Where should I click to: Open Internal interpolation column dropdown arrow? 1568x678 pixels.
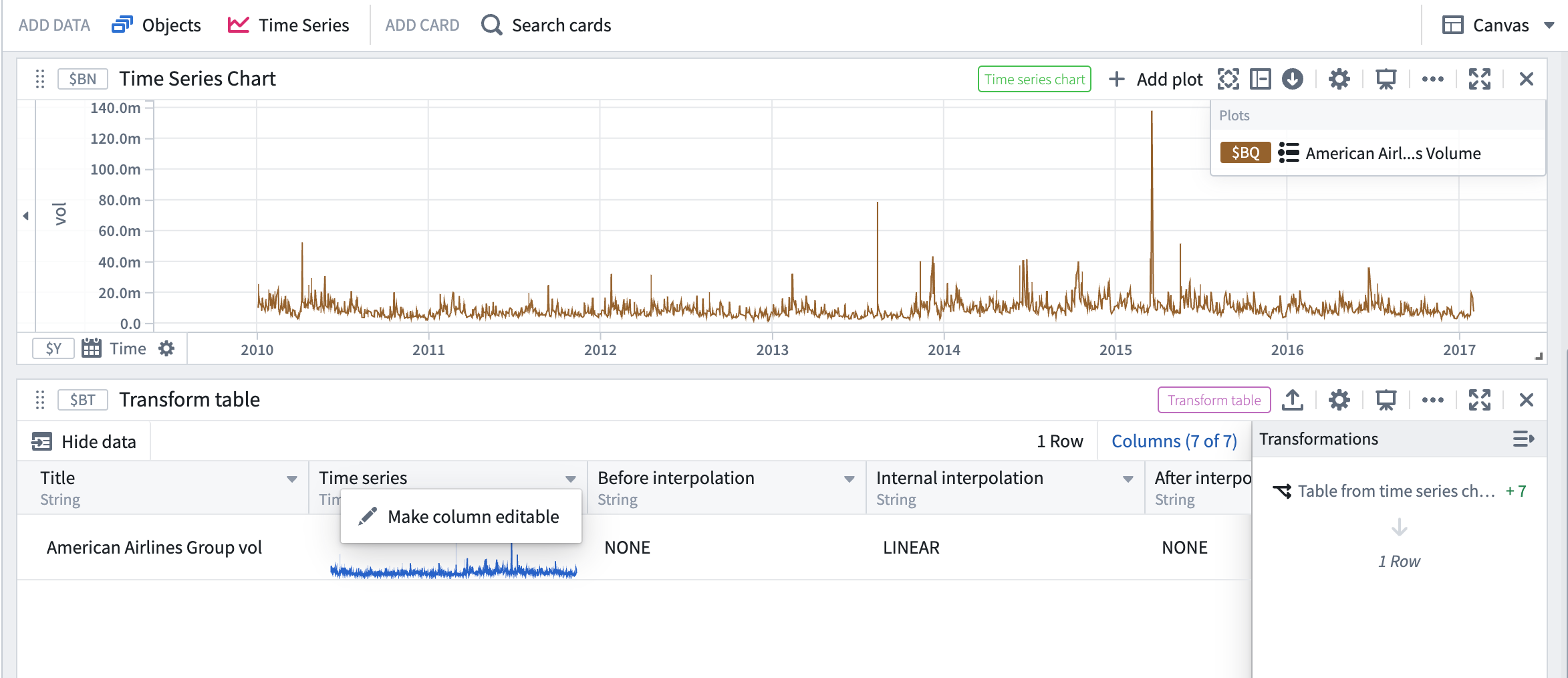click(1128, 479)
